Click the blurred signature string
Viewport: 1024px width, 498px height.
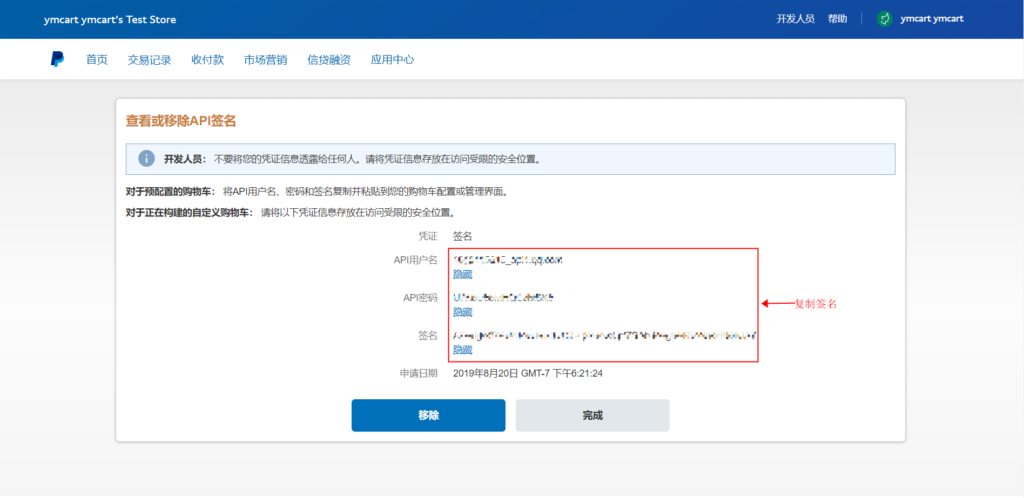604,336
